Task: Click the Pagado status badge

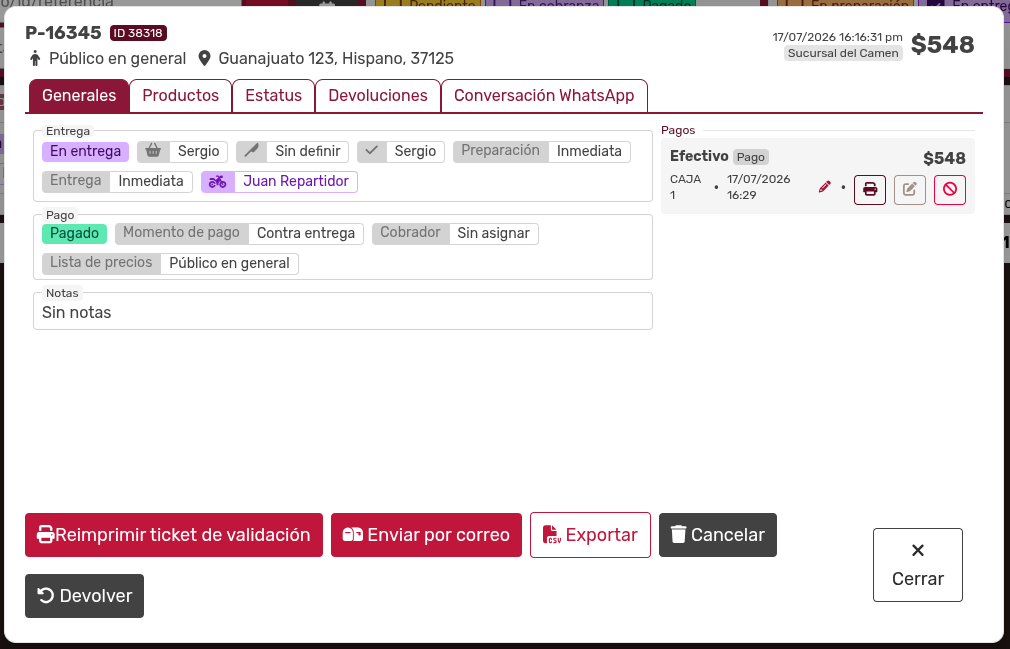Action: (75, 233)
